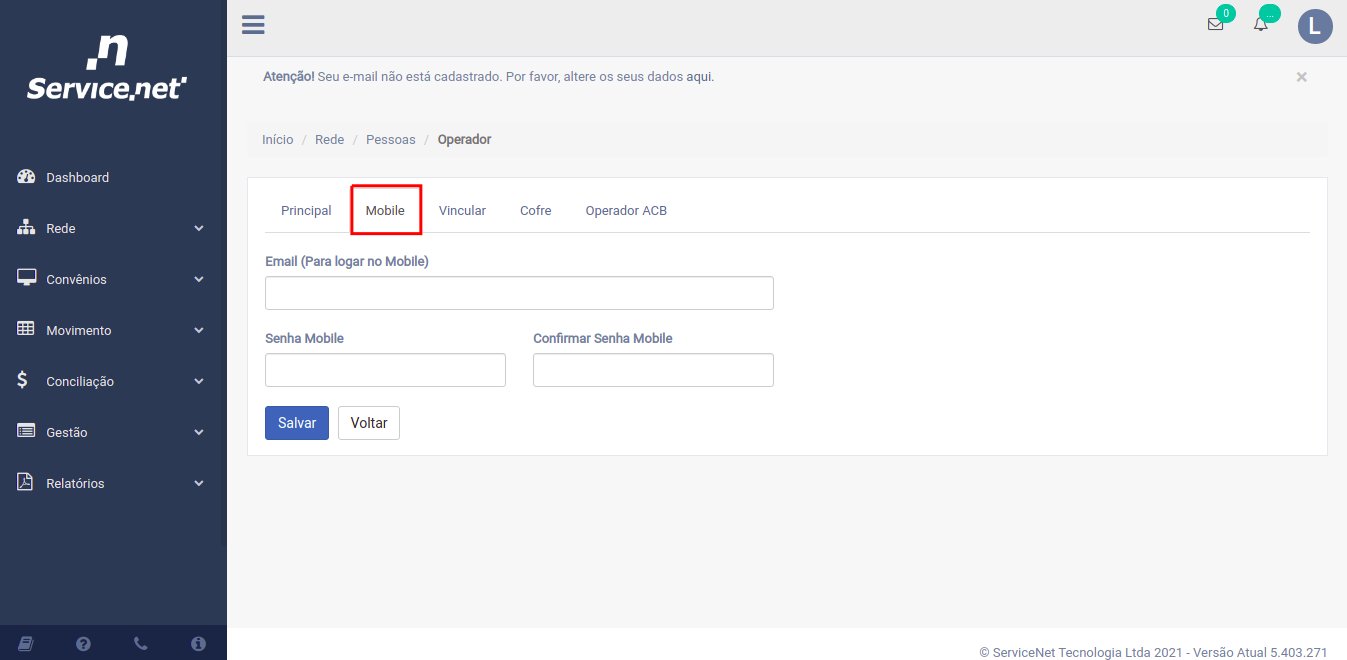Viewport: 1347px width, 660px height.
Task: Open the mail envelope notifications icon
Action: pyautogui.click(x=1216, y=25)
